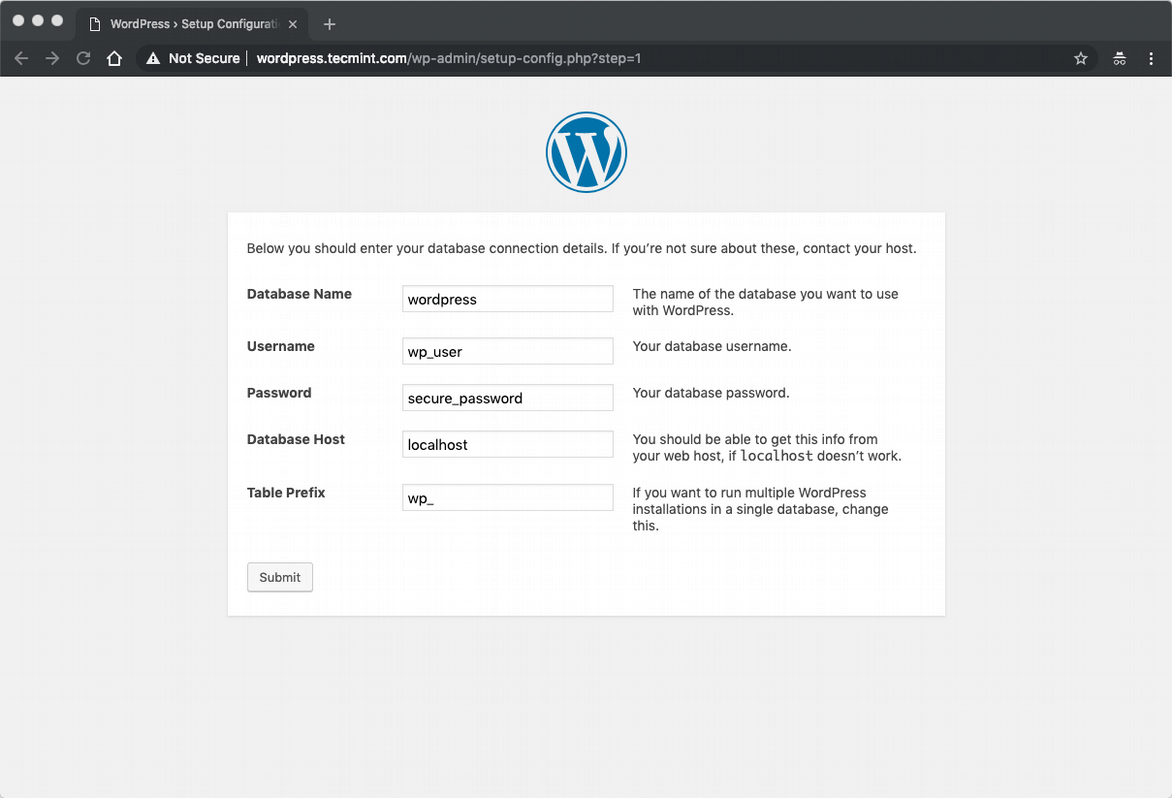1172x798 pixels.
Task: Open the incognito profile icon
Action: (x=1119, y=58)
